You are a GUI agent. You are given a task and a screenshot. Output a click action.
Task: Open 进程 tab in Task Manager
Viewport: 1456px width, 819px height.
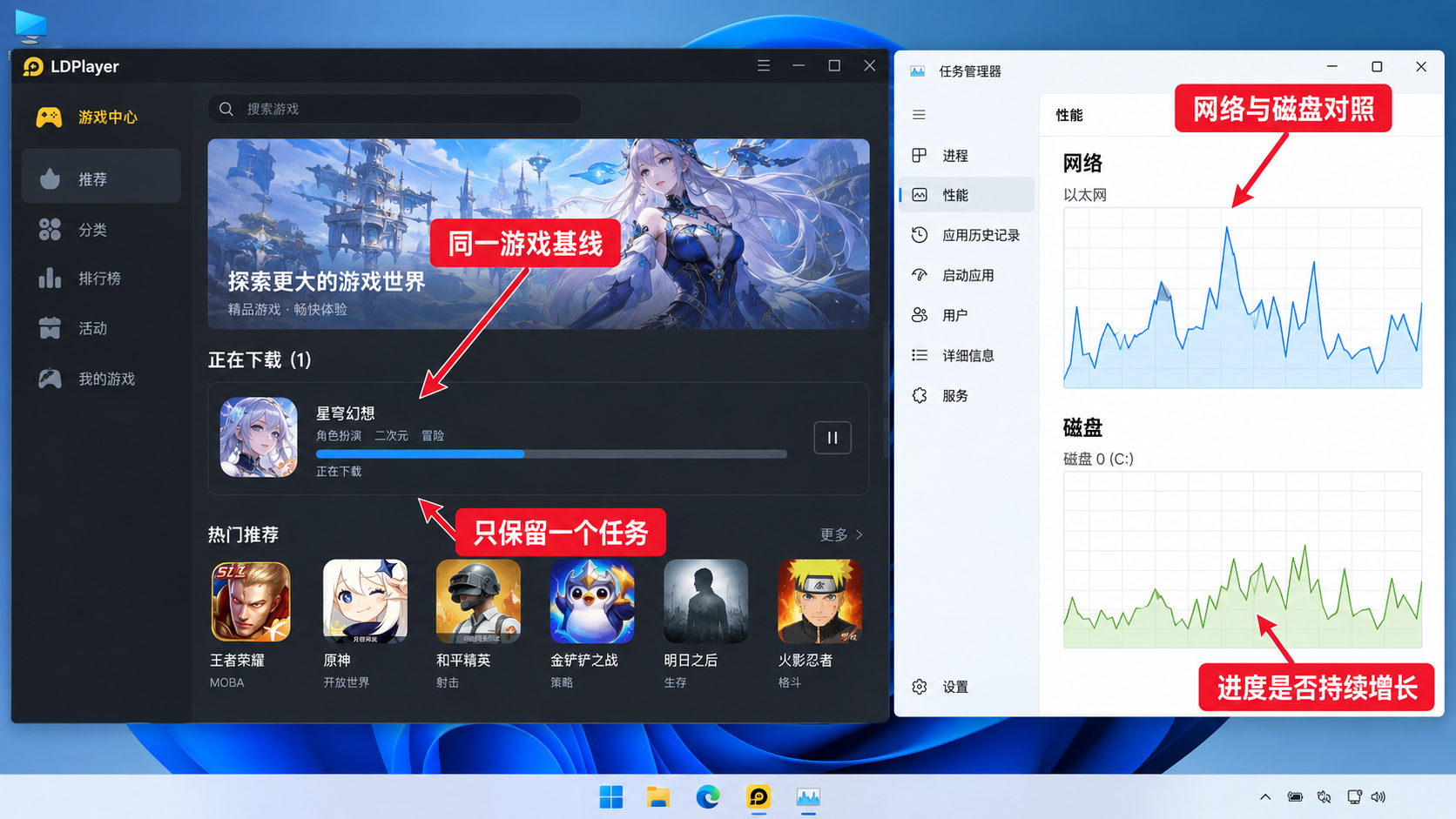tap(967, 156)
